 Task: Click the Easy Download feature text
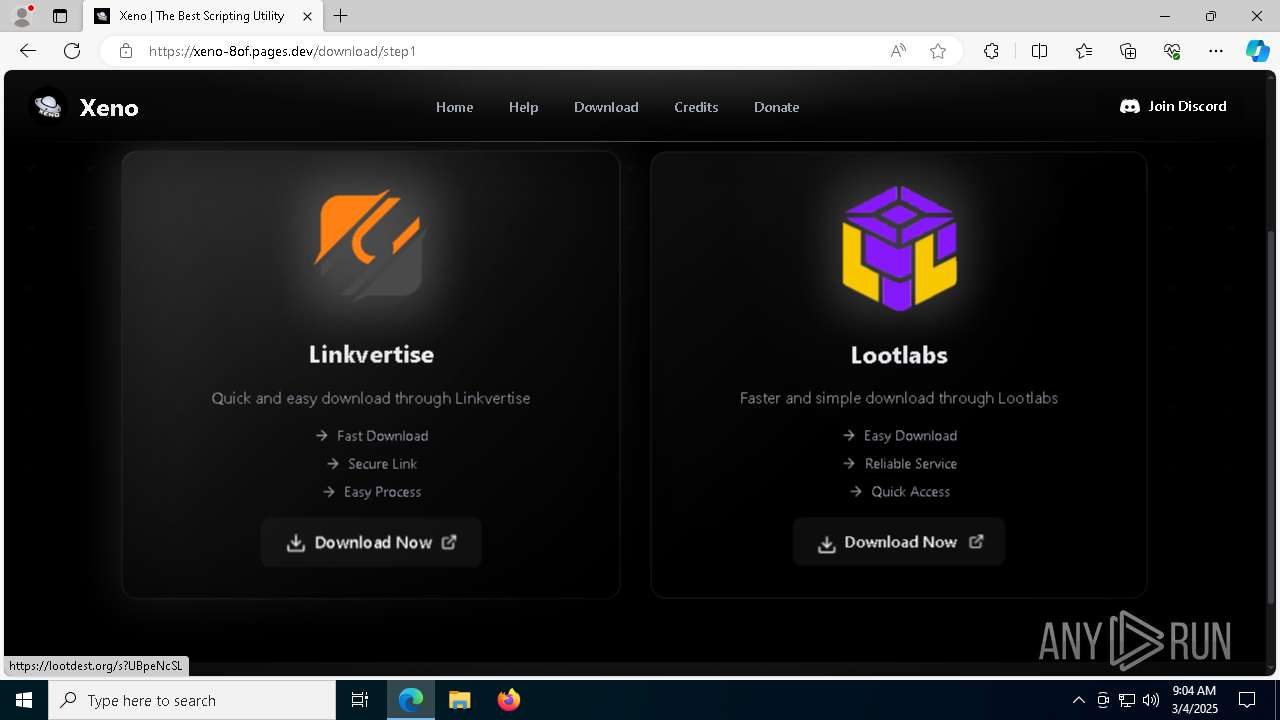(x=910, y=436)
